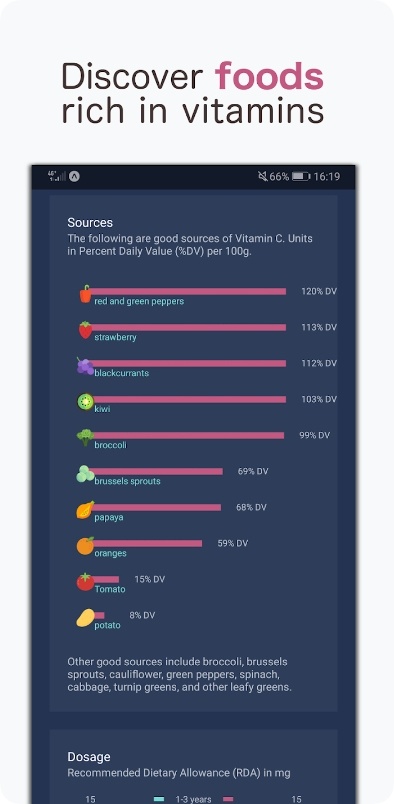This screenshot has height=804, width=394.
Task: Tap the potato icon
Action: coord(85,618)
